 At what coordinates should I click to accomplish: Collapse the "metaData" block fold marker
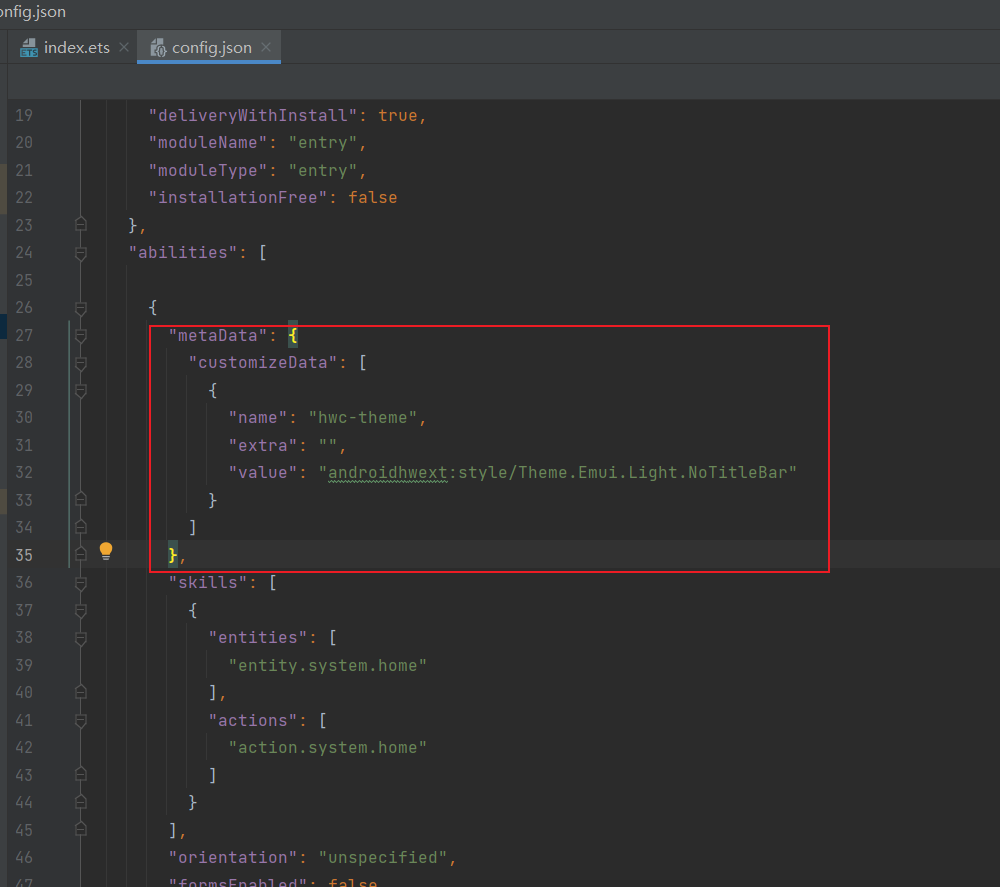click(x=81, y=335)
